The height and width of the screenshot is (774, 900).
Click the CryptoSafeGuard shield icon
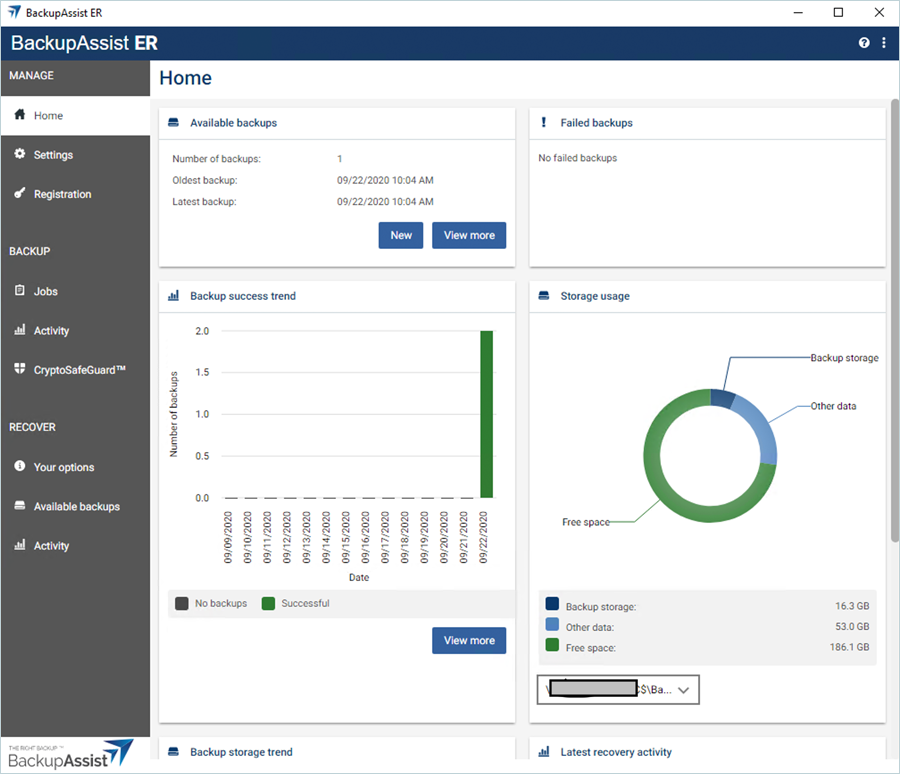(19, 369)
